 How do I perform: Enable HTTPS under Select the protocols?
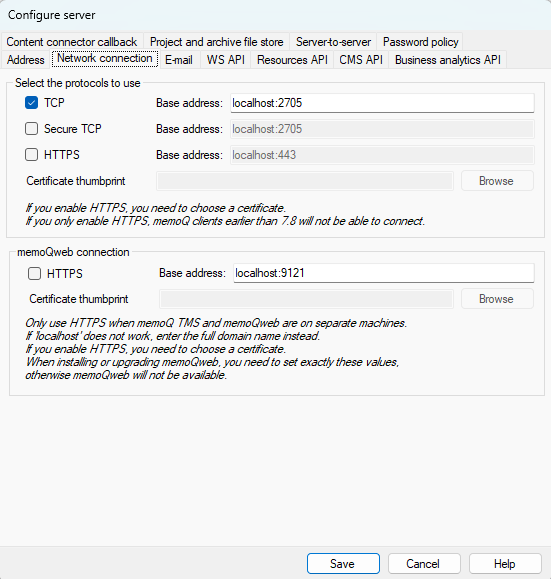[x=31, y=154]
